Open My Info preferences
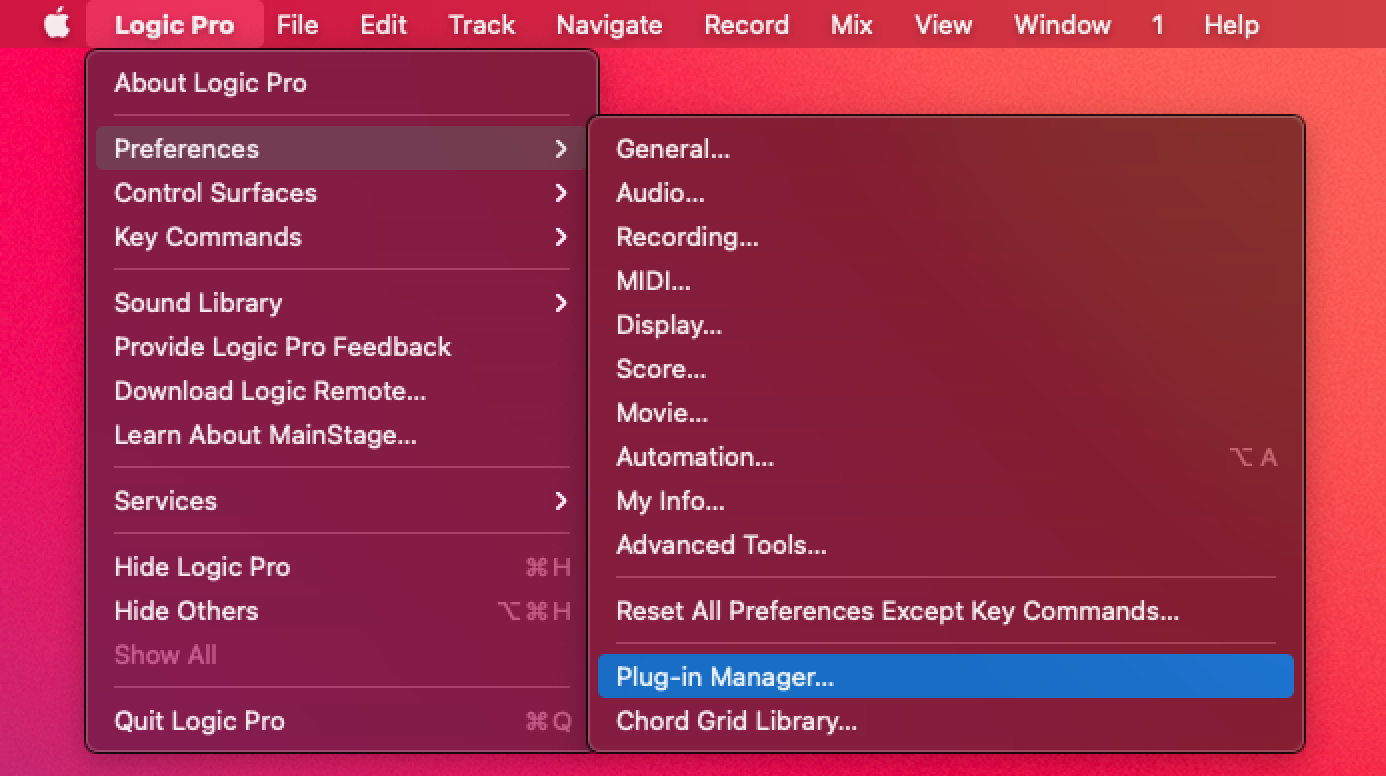 (946, 501)
